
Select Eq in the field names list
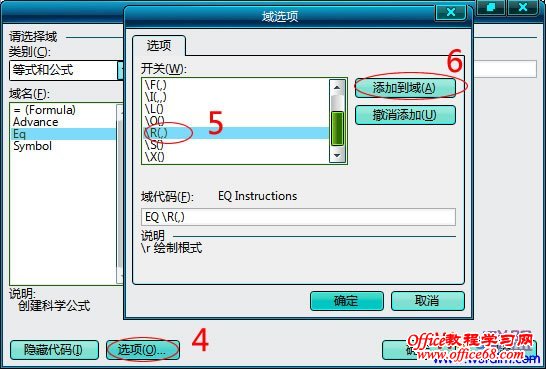point(63,134)
